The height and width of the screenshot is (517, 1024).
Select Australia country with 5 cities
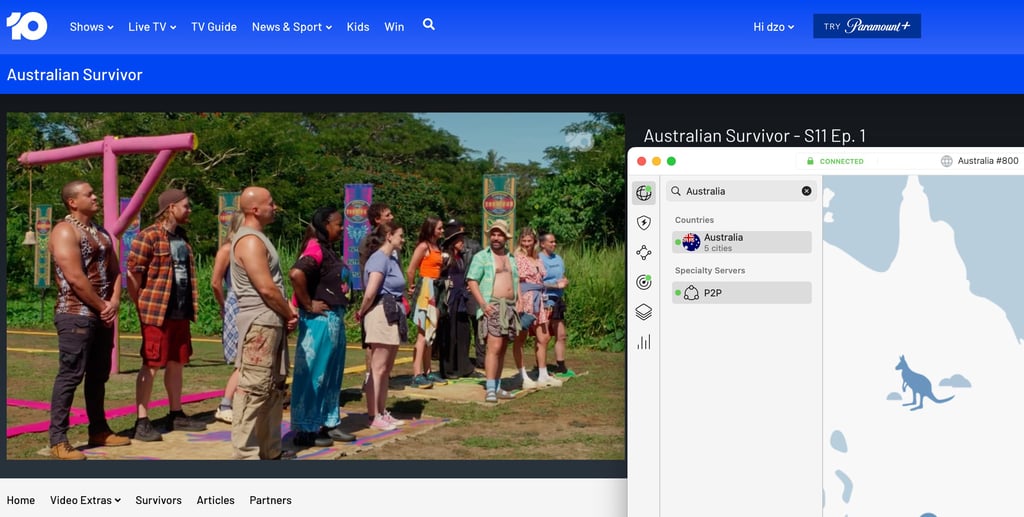point(742,242)
